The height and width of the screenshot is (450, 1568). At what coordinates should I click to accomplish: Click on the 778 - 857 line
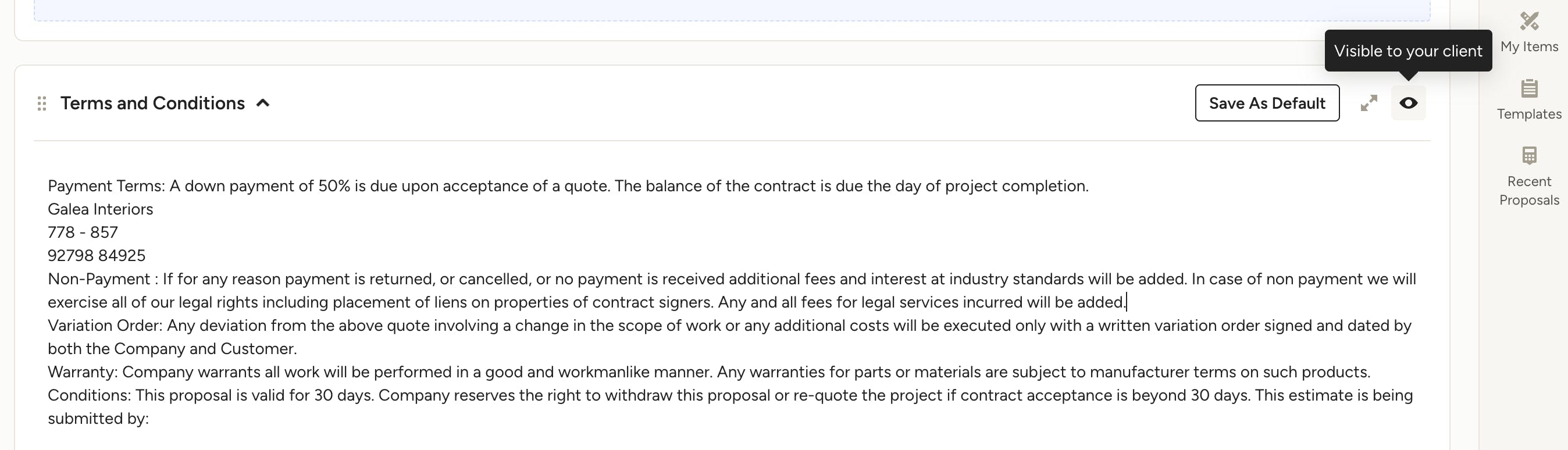pos(83,233)
